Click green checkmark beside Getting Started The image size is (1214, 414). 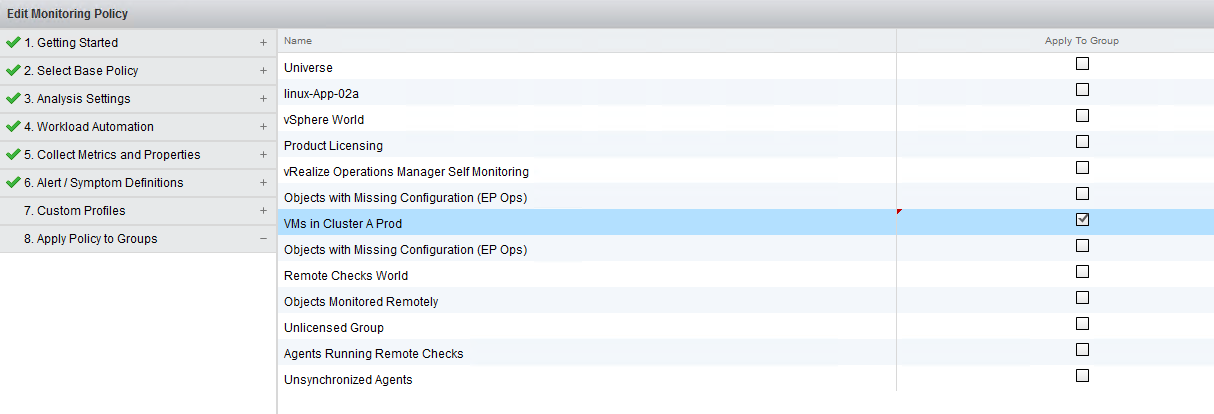(13, 43)
